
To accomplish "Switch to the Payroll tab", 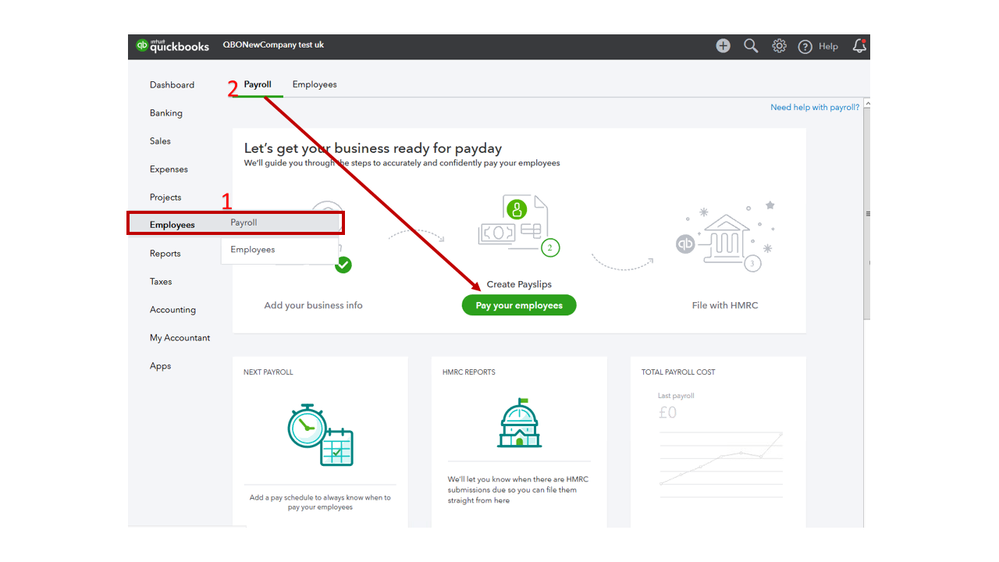I will coord(257,84).
